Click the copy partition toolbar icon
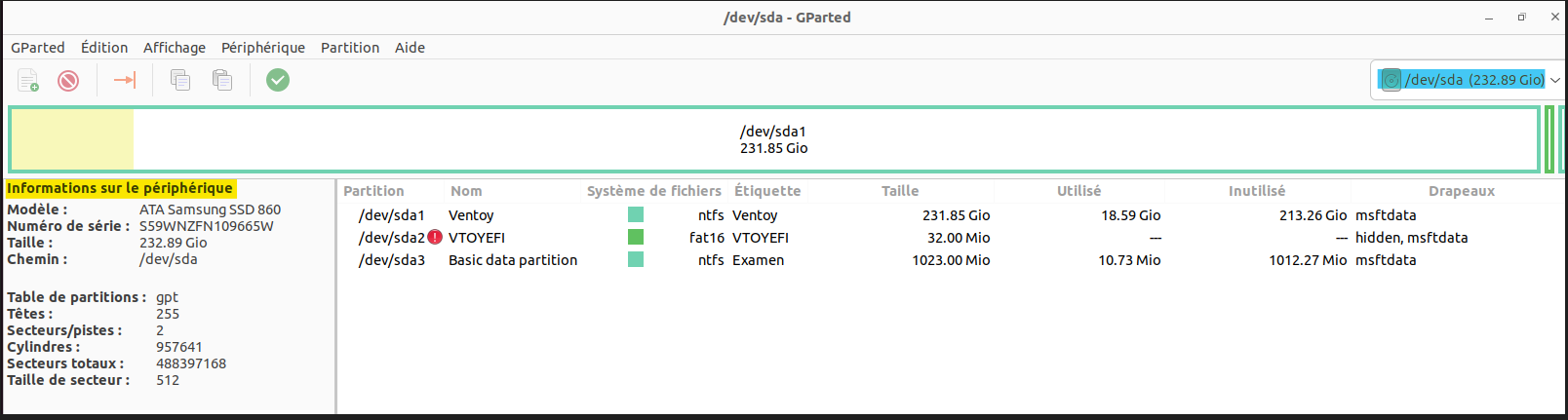Viewport: 1568px width, 420px height. point(180,80)
